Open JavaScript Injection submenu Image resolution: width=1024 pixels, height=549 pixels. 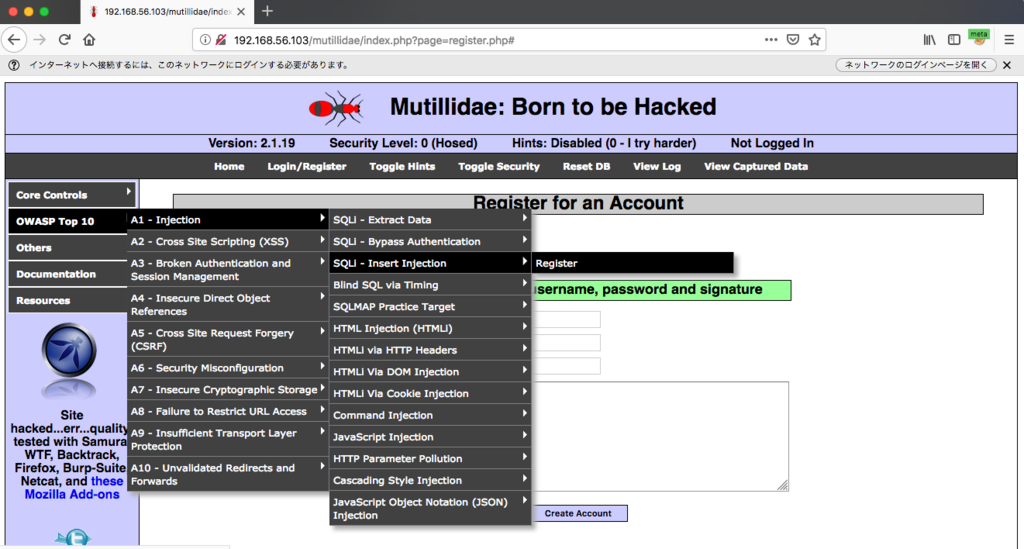tap(430, 437)
